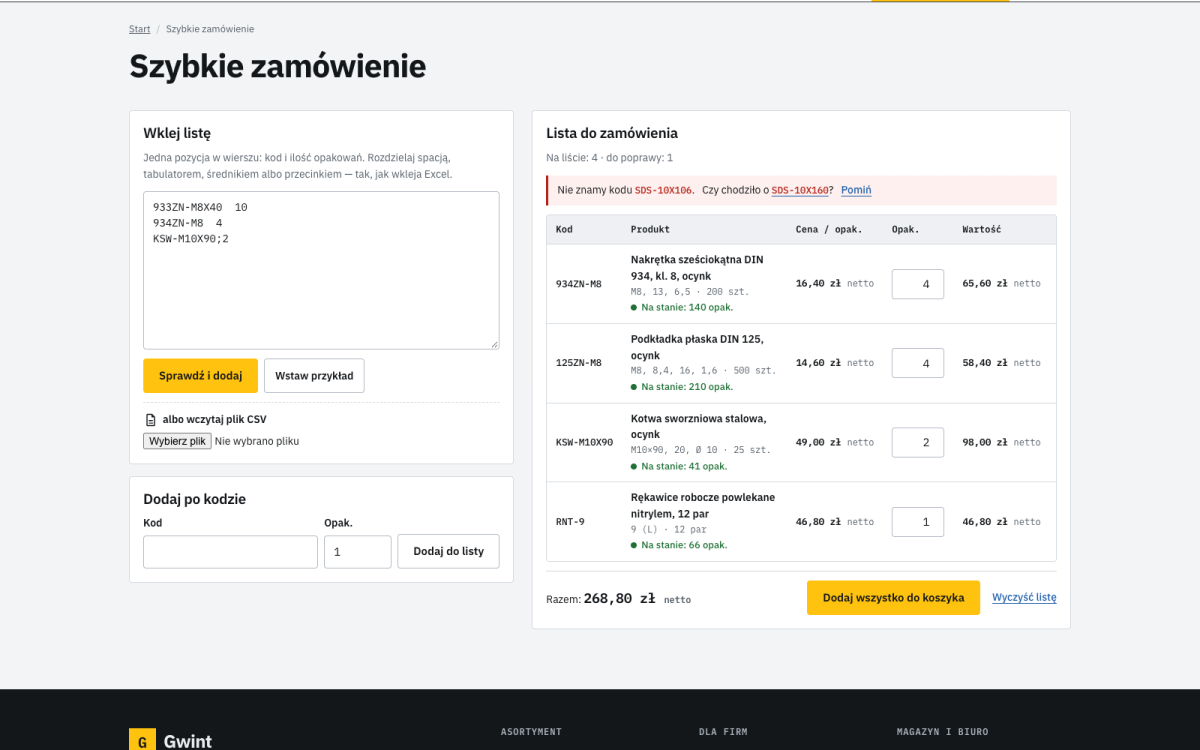Focus the Kod input field
The image size is (1200, 750).
230,552
